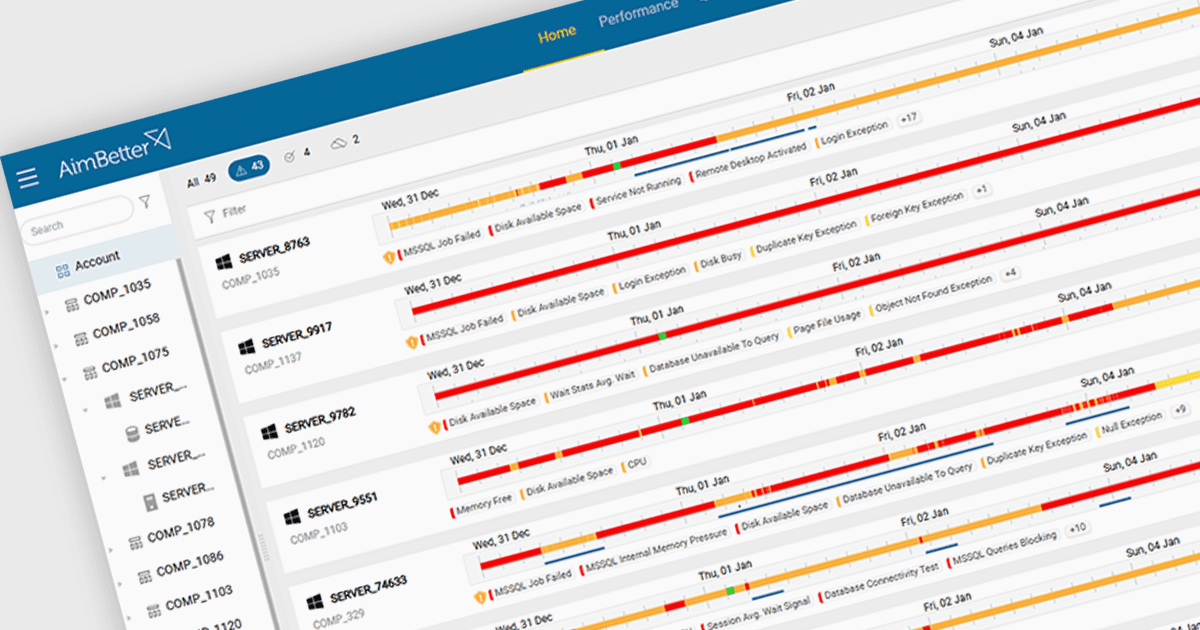The width and height of the screenshot is (1200, 630).
Task: Click the funnel icon beside the Search box
Action: [x=146, y=202]
